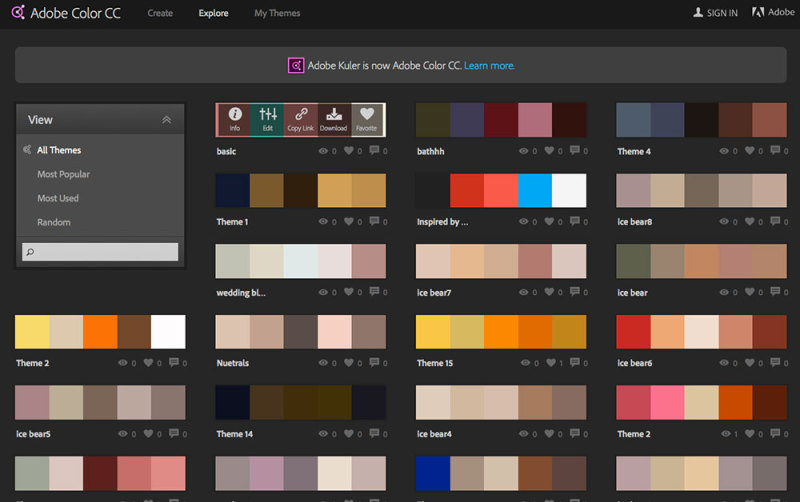Click the Color CC icon in banner

click(x=296, y=65)
